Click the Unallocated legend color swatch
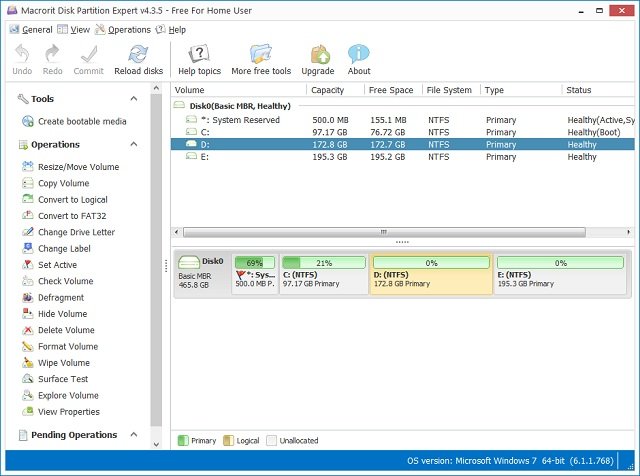 (x=271, y=440)
